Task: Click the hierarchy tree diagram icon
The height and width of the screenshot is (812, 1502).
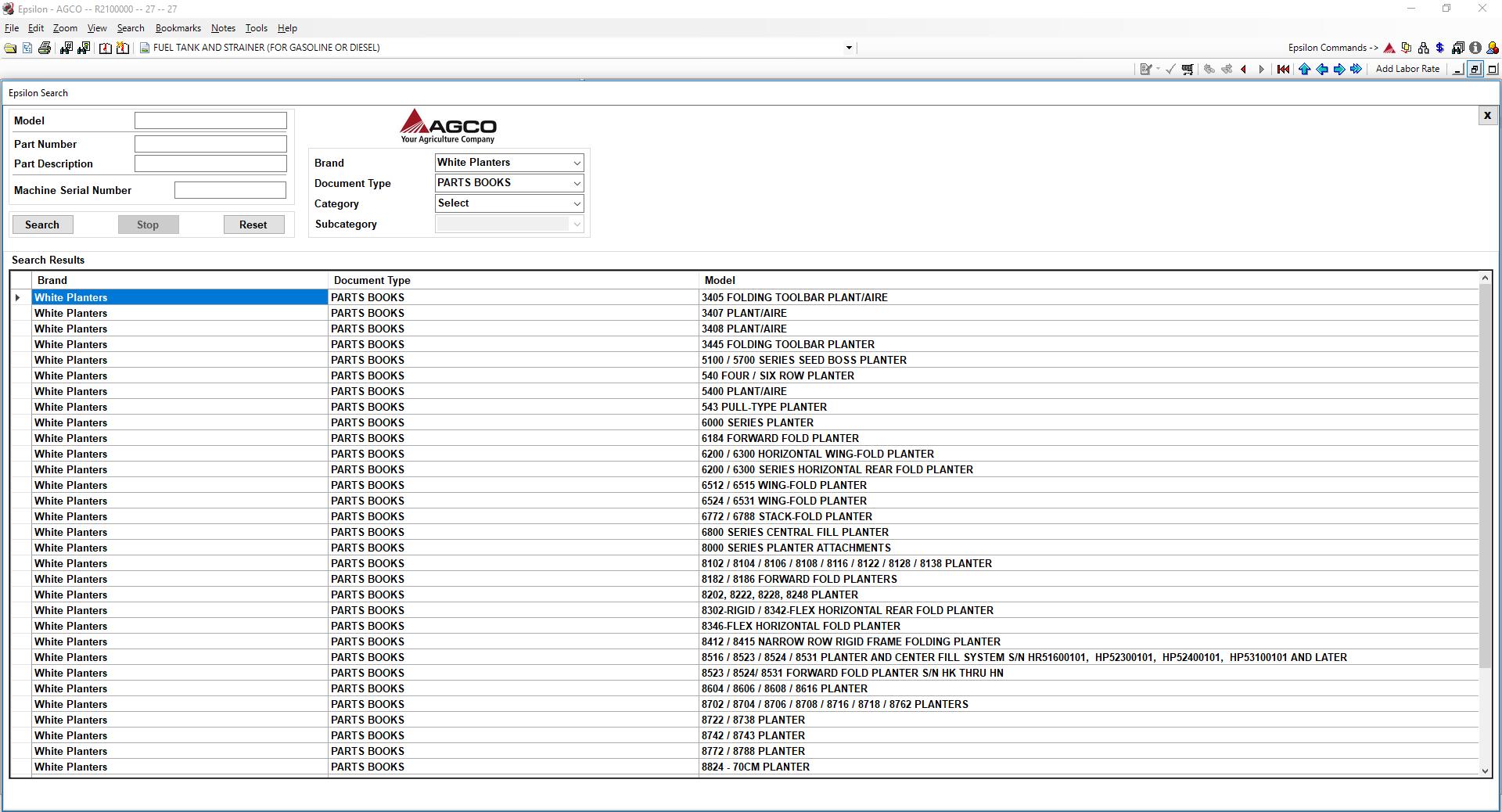Action: click(1423, 48)
